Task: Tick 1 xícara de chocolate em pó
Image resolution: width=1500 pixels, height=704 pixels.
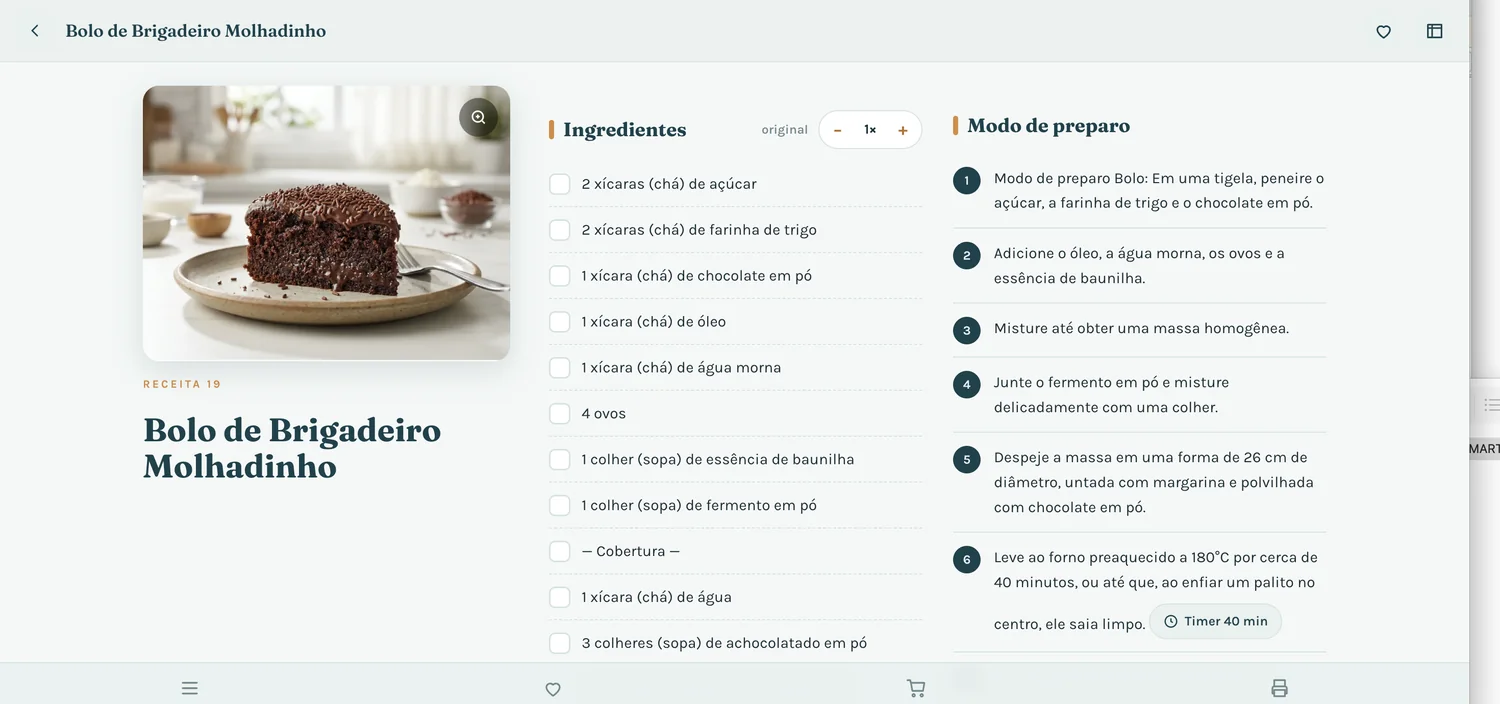Action: click(x=560, y=276)
